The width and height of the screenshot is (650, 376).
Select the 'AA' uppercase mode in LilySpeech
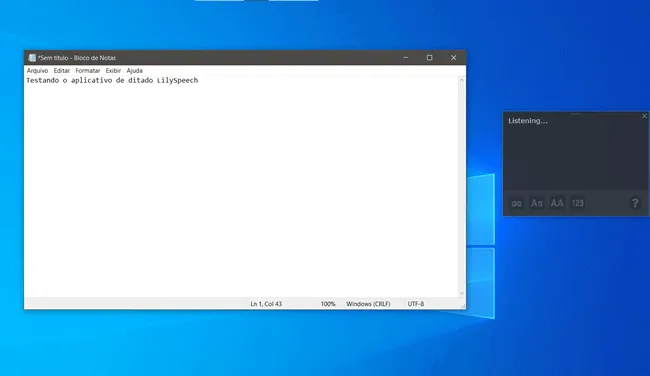tap(557, 203)
